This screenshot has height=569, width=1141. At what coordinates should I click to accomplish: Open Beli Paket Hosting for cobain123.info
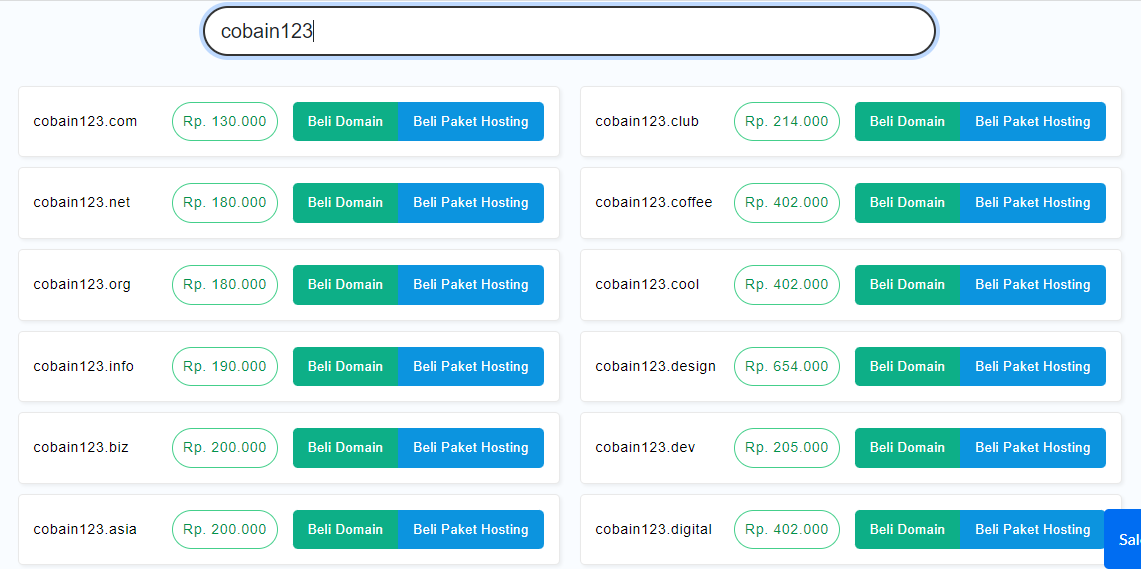tap(471, 366)
